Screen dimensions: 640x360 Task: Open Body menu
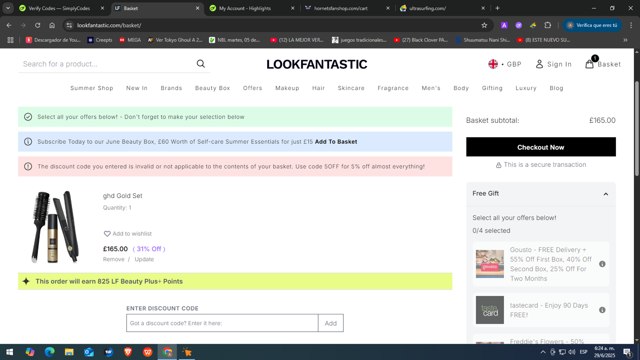[461, 88]
